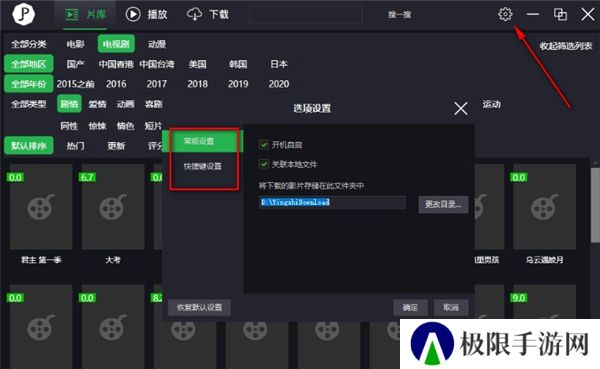Filter region by 中国台湾
This screenshot has height=369, width=600.
[x=157, y=64]
